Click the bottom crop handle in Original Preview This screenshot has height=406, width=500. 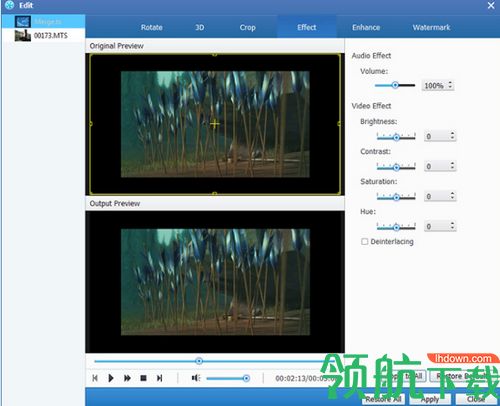point(215,193)
